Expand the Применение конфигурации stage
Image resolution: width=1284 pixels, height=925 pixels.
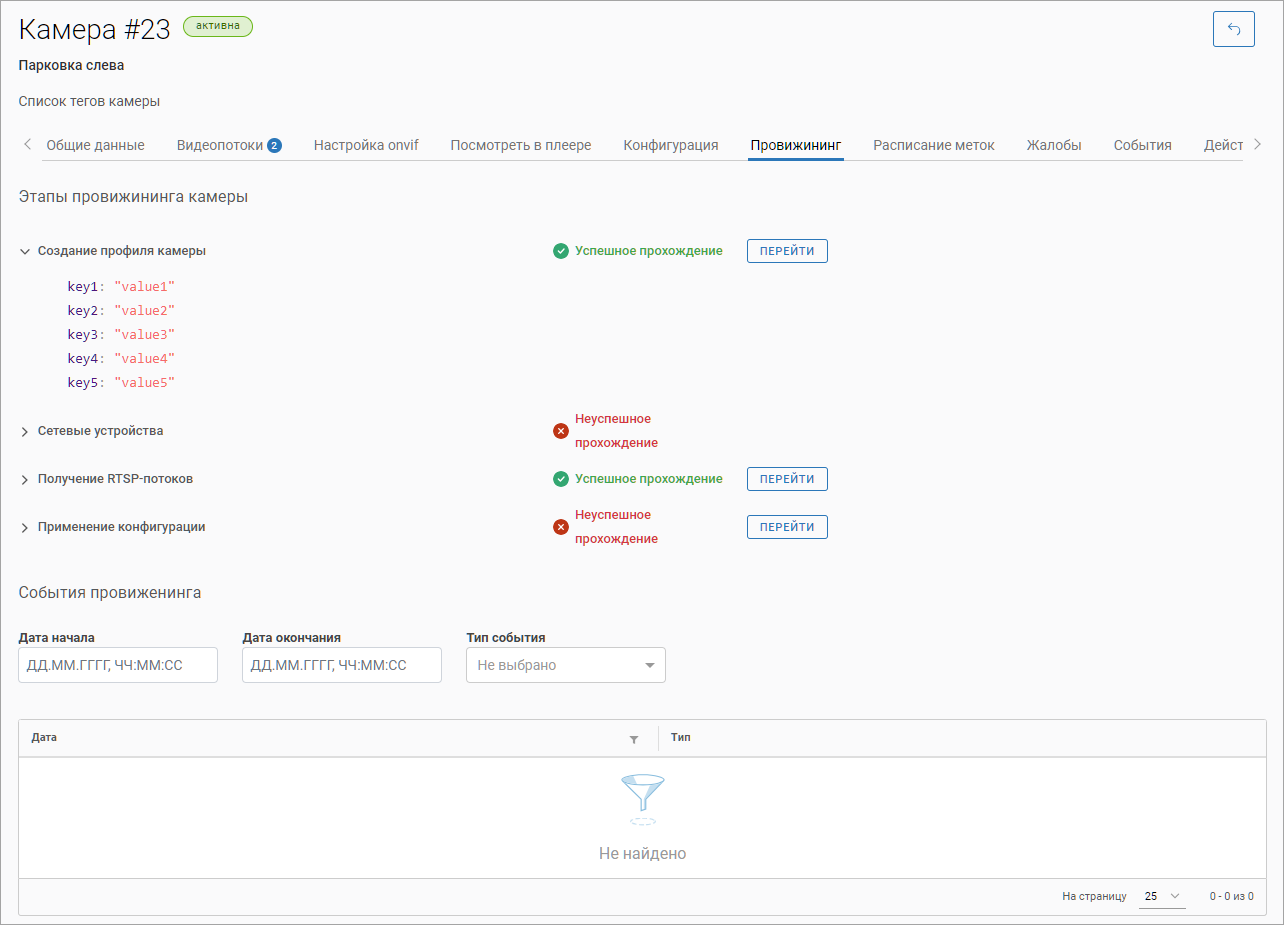tap(25, 528)
